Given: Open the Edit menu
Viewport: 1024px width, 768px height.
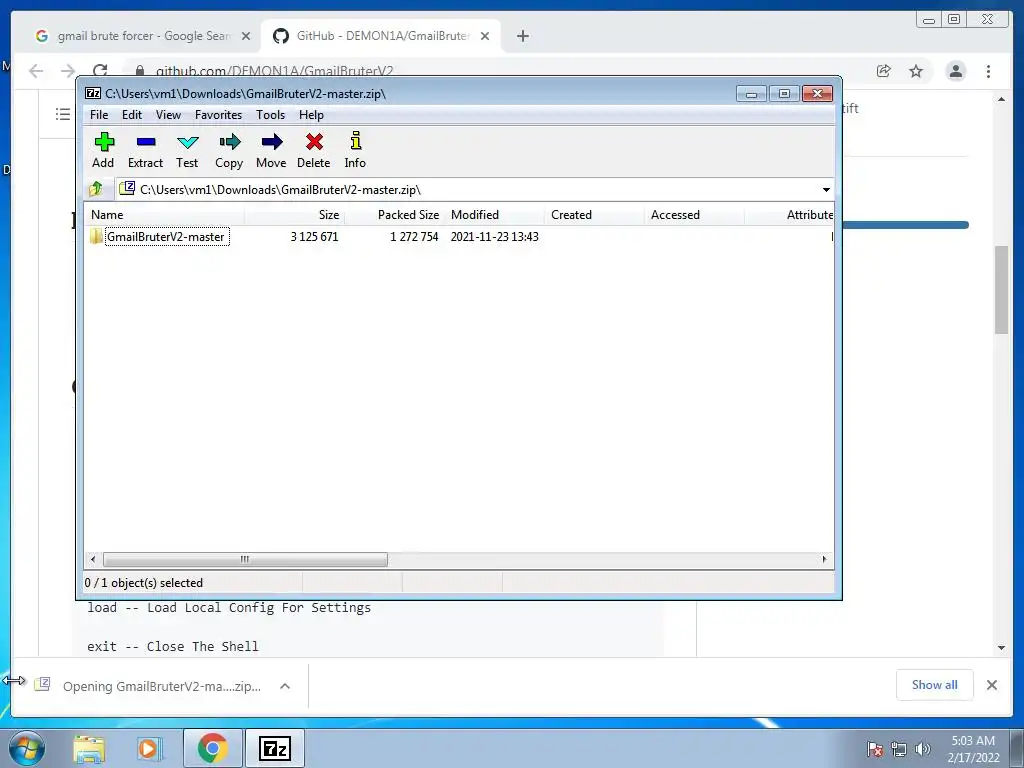Looking at the screenshot, I should click(x=132, y=115).
